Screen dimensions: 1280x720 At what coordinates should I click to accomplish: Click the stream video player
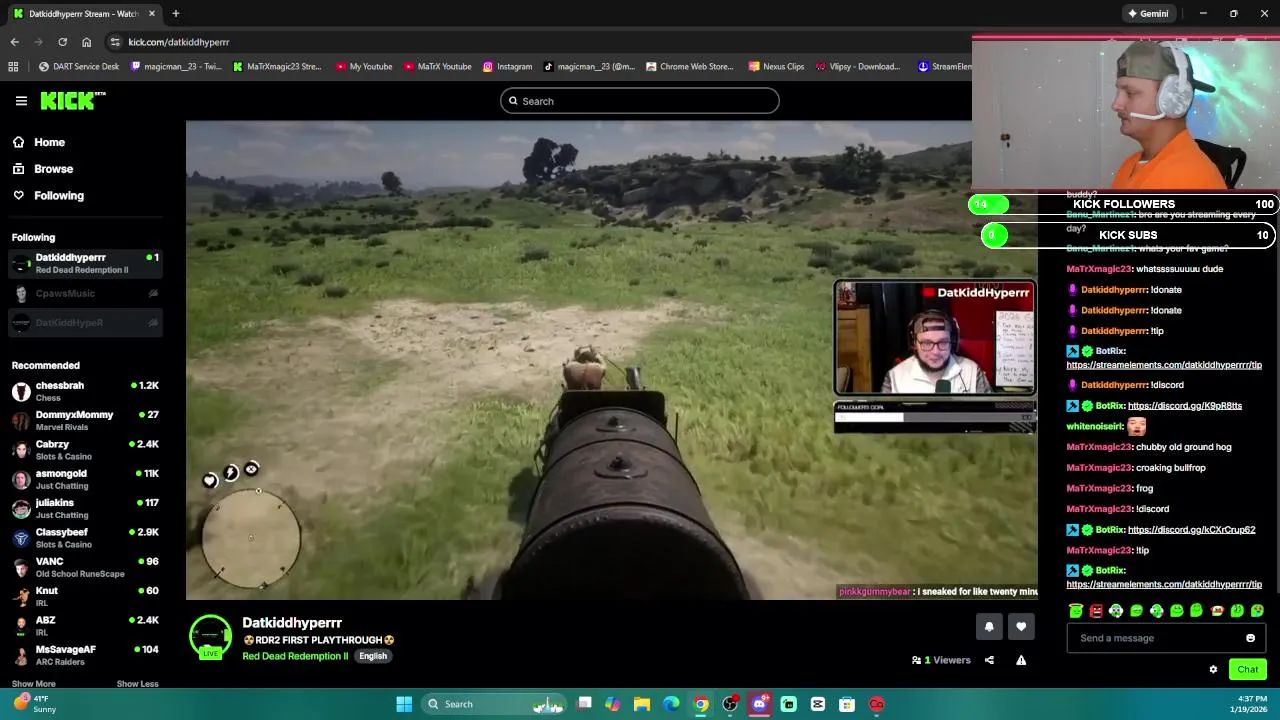(x=611, y=360)
